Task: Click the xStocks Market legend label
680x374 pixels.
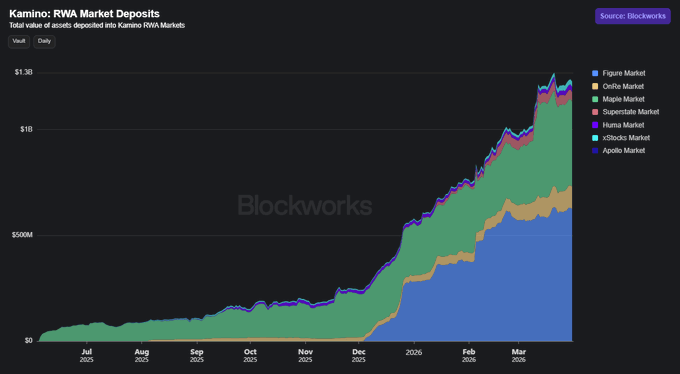Action: pos(626,138)
